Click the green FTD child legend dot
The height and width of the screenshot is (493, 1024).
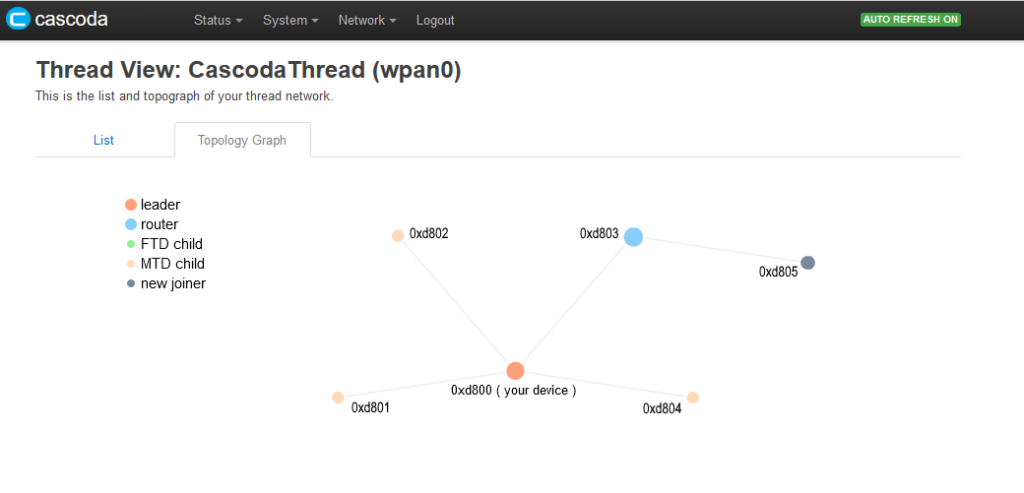[x=130, y=244]
